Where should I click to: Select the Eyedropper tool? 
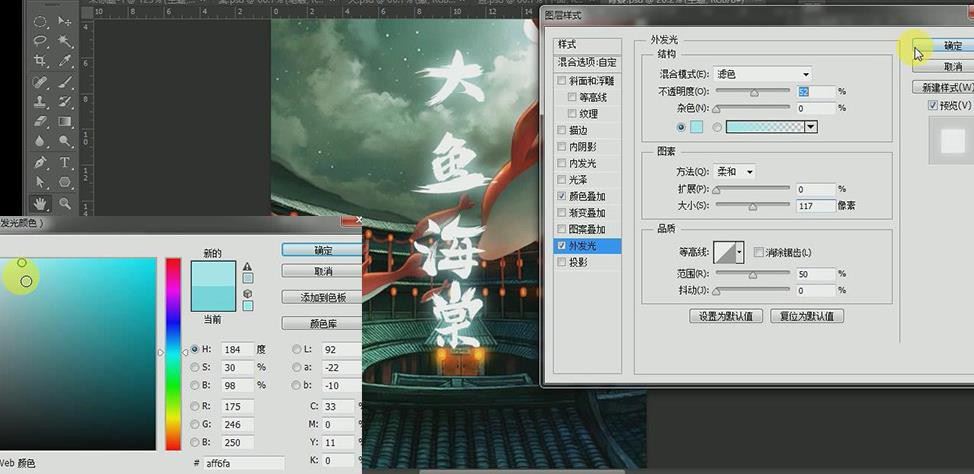point(65,61)
